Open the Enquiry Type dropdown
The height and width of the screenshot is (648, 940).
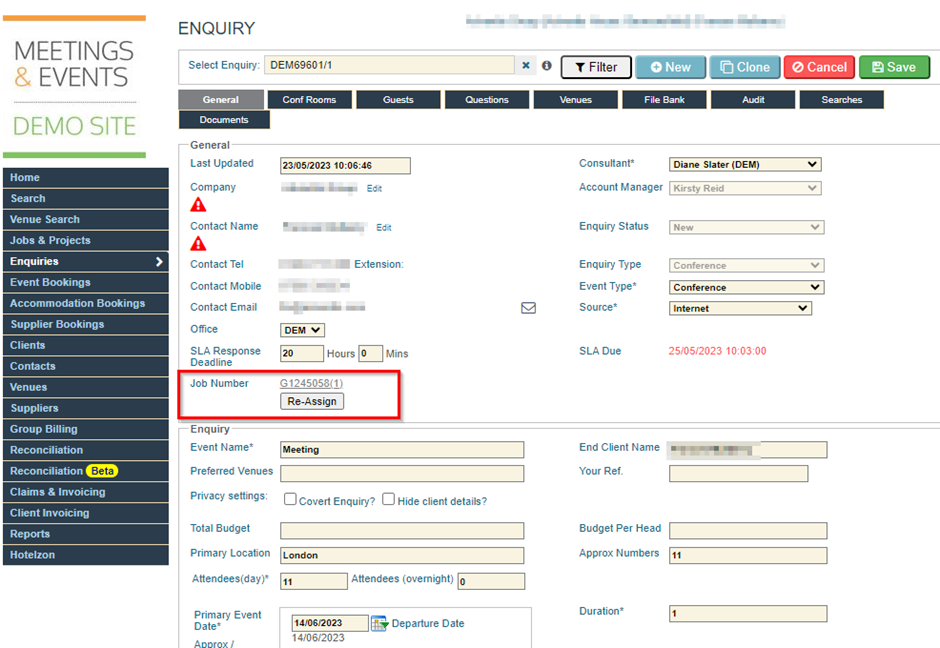[x=746, y=266]
